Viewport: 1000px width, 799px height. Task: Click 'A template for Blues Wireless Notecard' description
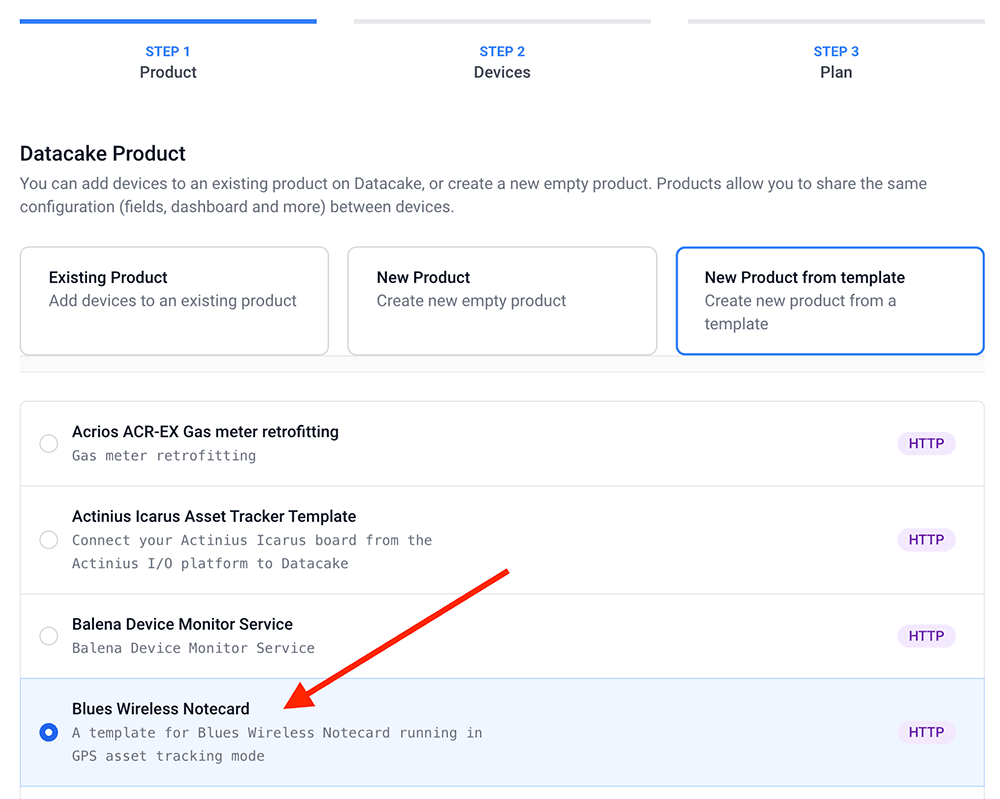pyautogui.click(x=277, y=744)
